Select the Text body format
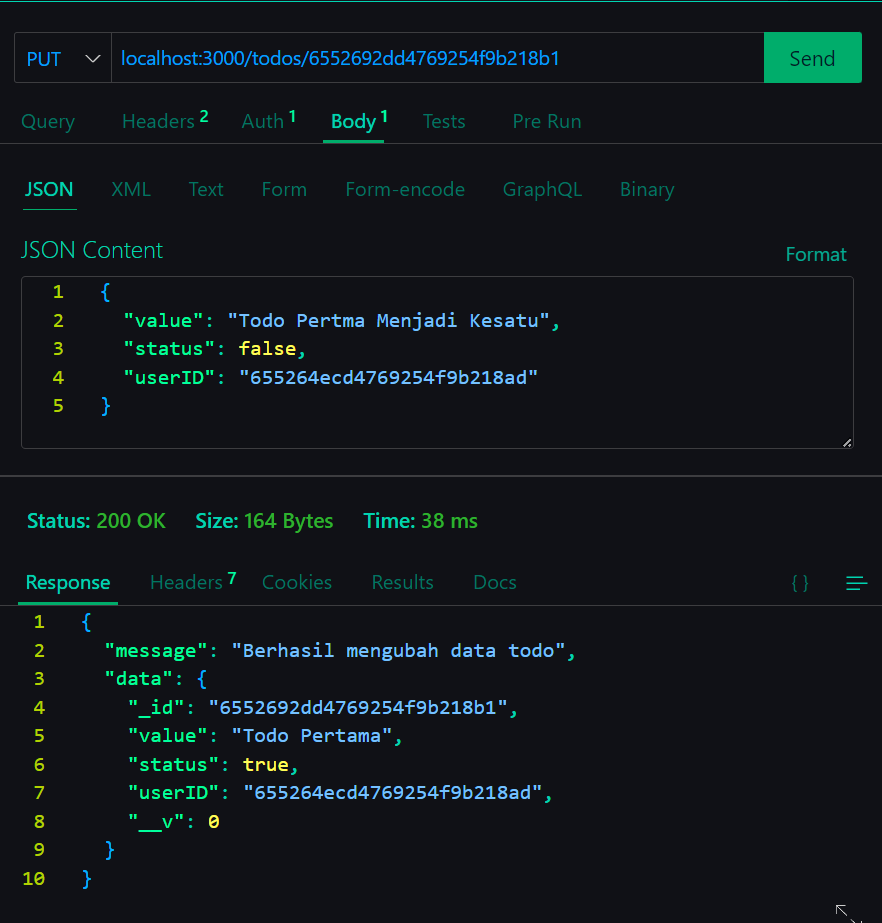882x923 pixels. [x=206, y=189]
